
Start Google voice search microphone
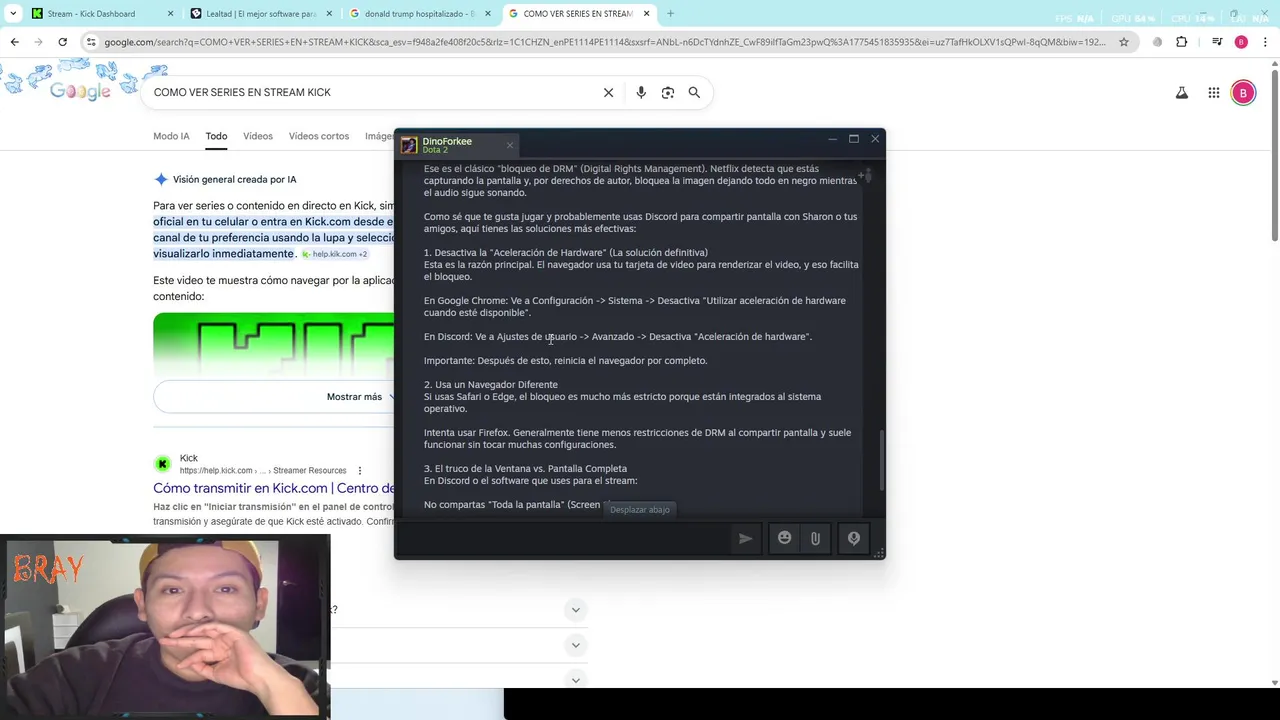click(641, 92)
